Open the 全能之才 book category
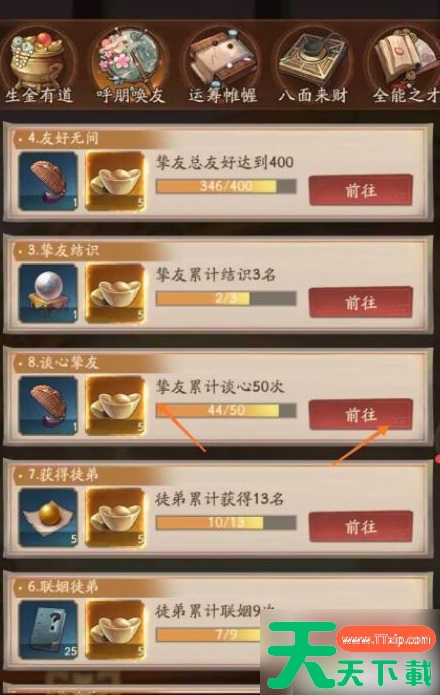This screenshot has height=695, width=440. click(x=404, y=66)
